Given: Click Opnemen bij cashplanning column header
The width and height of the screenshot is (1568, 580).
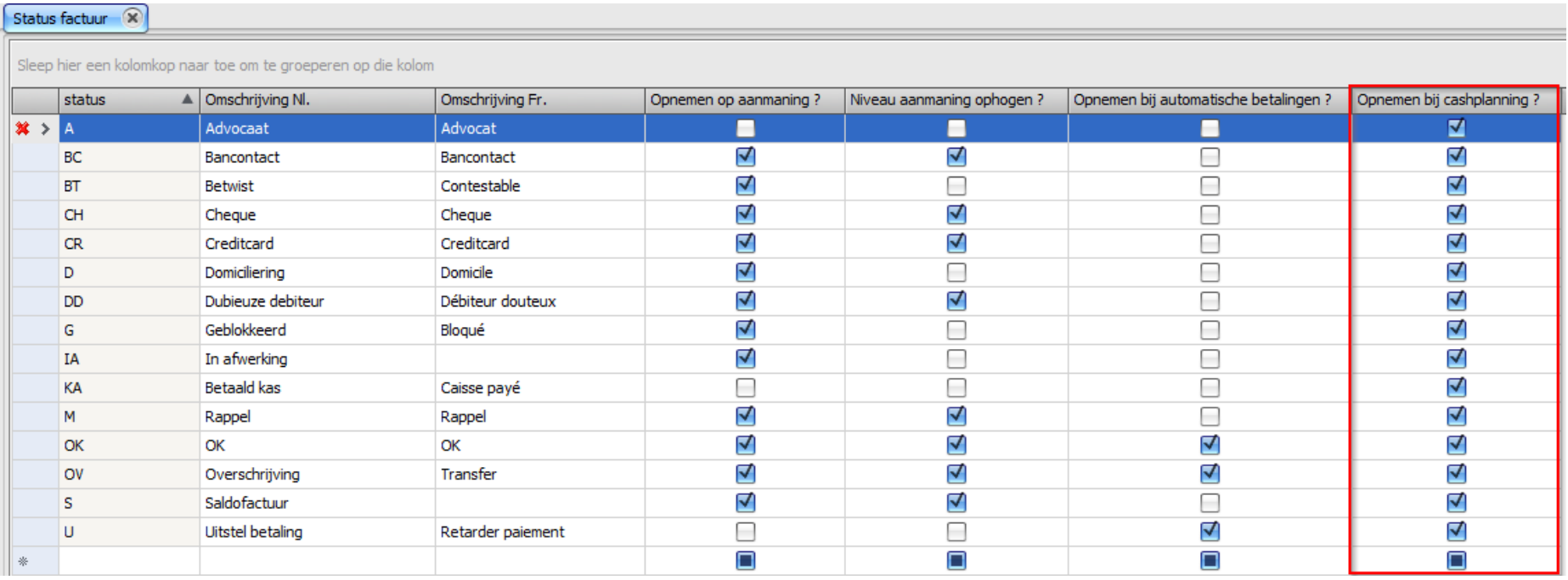Looking at the screenshot, I should (1447, 99).
